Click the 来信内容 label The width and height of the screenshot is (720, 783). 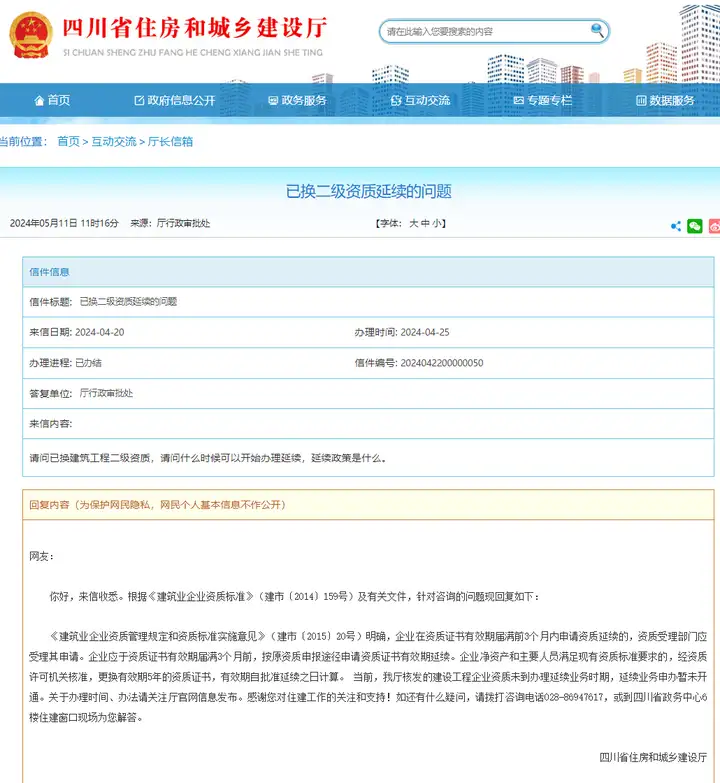pyautogui.click(x=50, y=424)
